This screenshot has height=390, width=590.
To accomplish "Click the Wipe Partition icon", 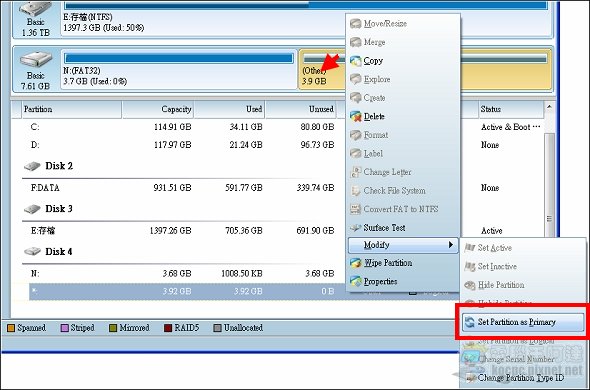I will (x=356, y=263).
